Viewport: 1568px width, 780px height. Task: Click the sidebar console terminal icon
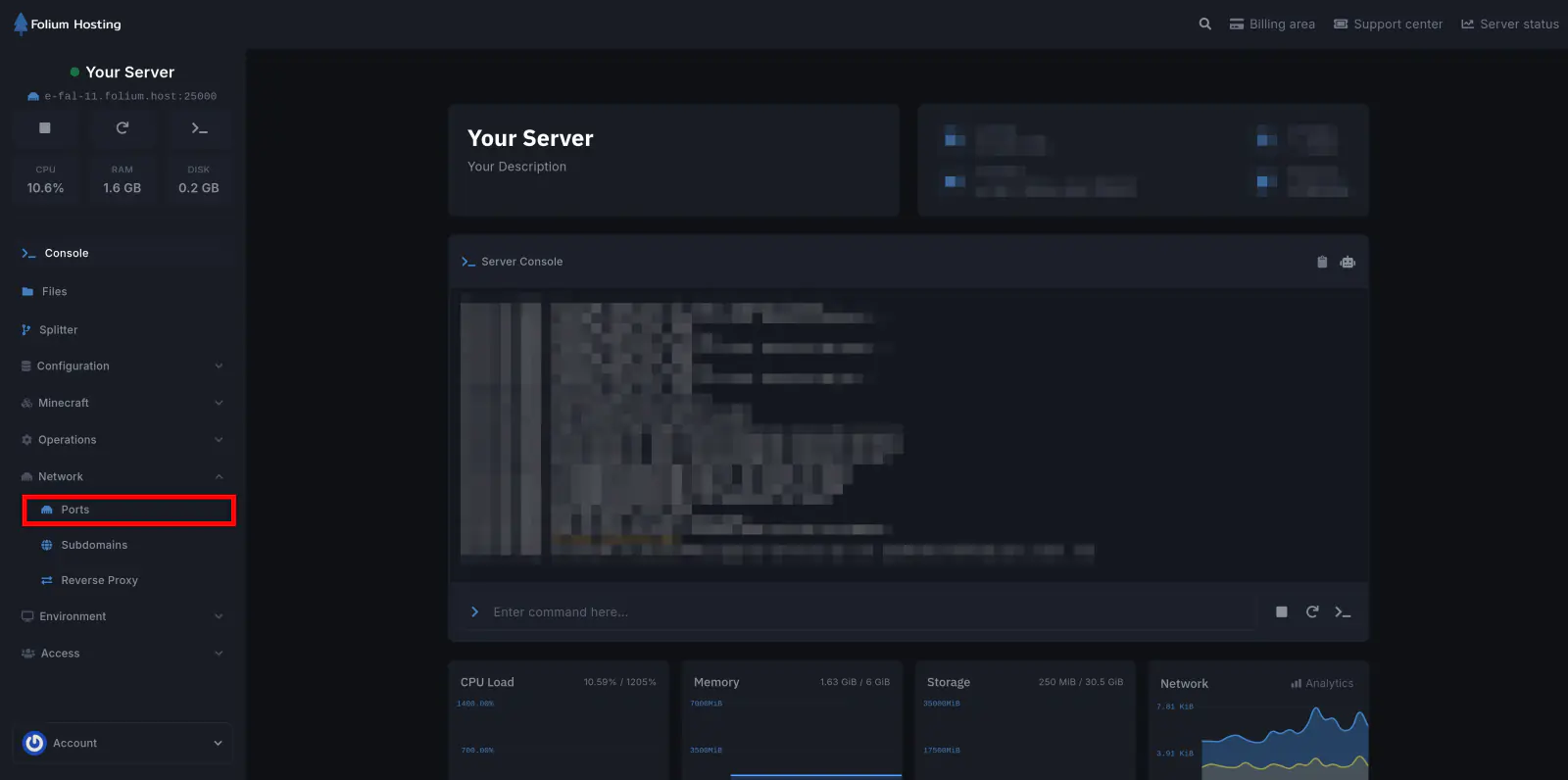click(199, 128)
